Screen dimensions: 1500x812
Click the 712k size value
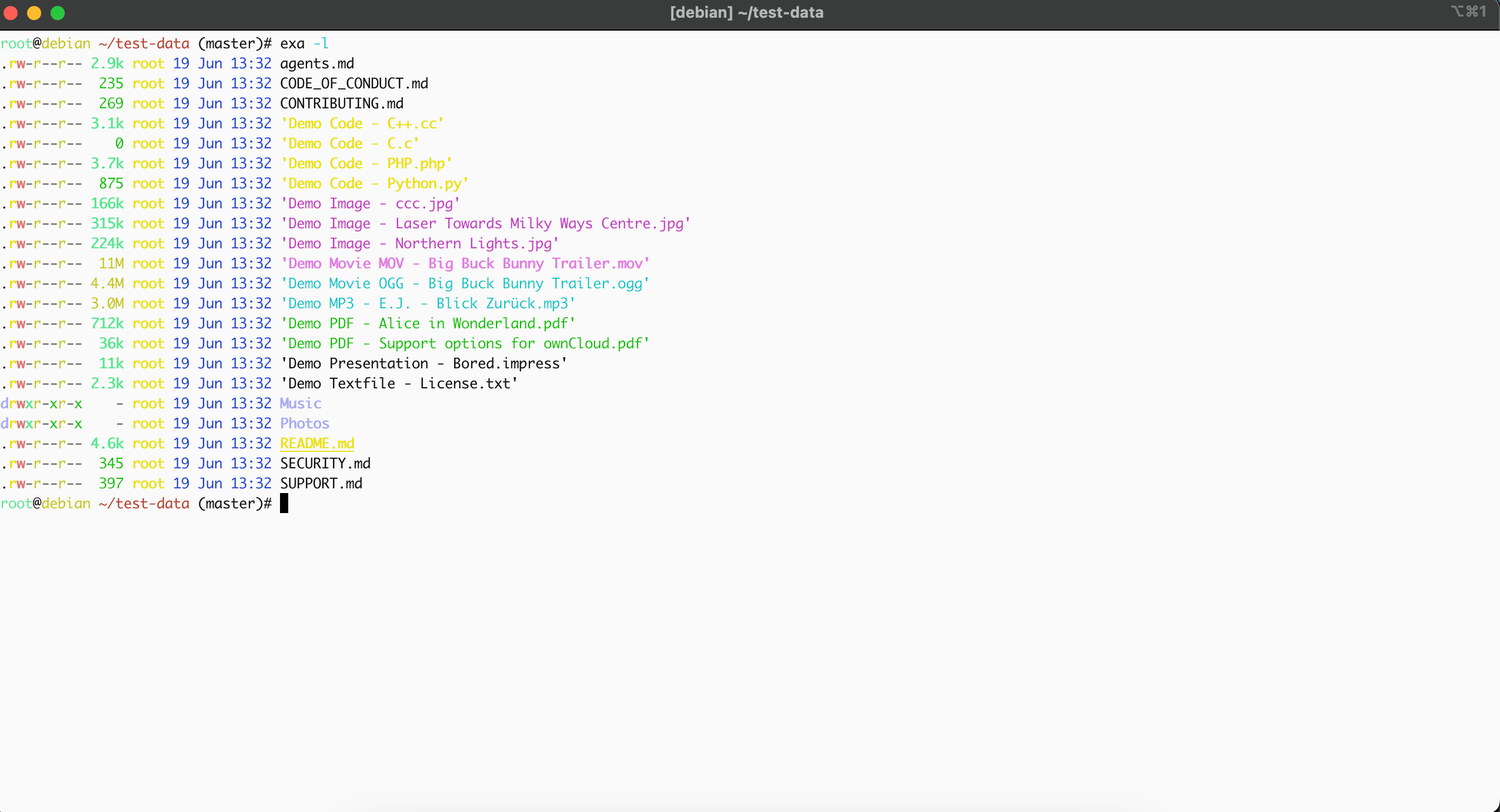(x=107, y=323)
